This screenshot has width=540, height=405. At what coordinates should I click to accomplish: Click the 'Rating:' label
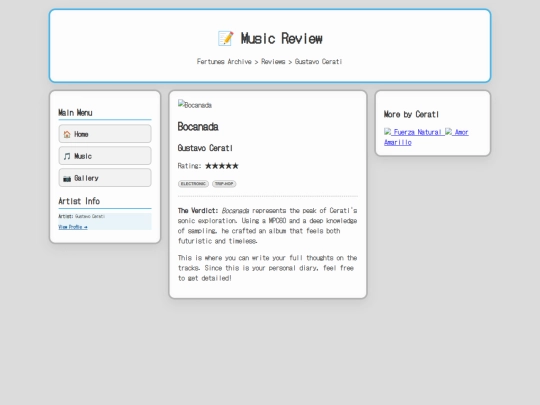pos(189,166)
